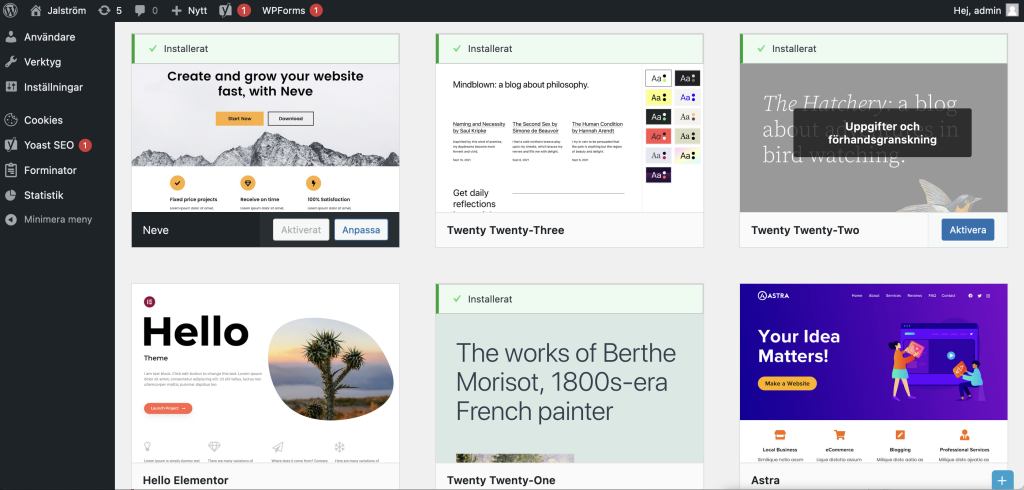Open the Yoast icon in the admin bar

[226, 10]
